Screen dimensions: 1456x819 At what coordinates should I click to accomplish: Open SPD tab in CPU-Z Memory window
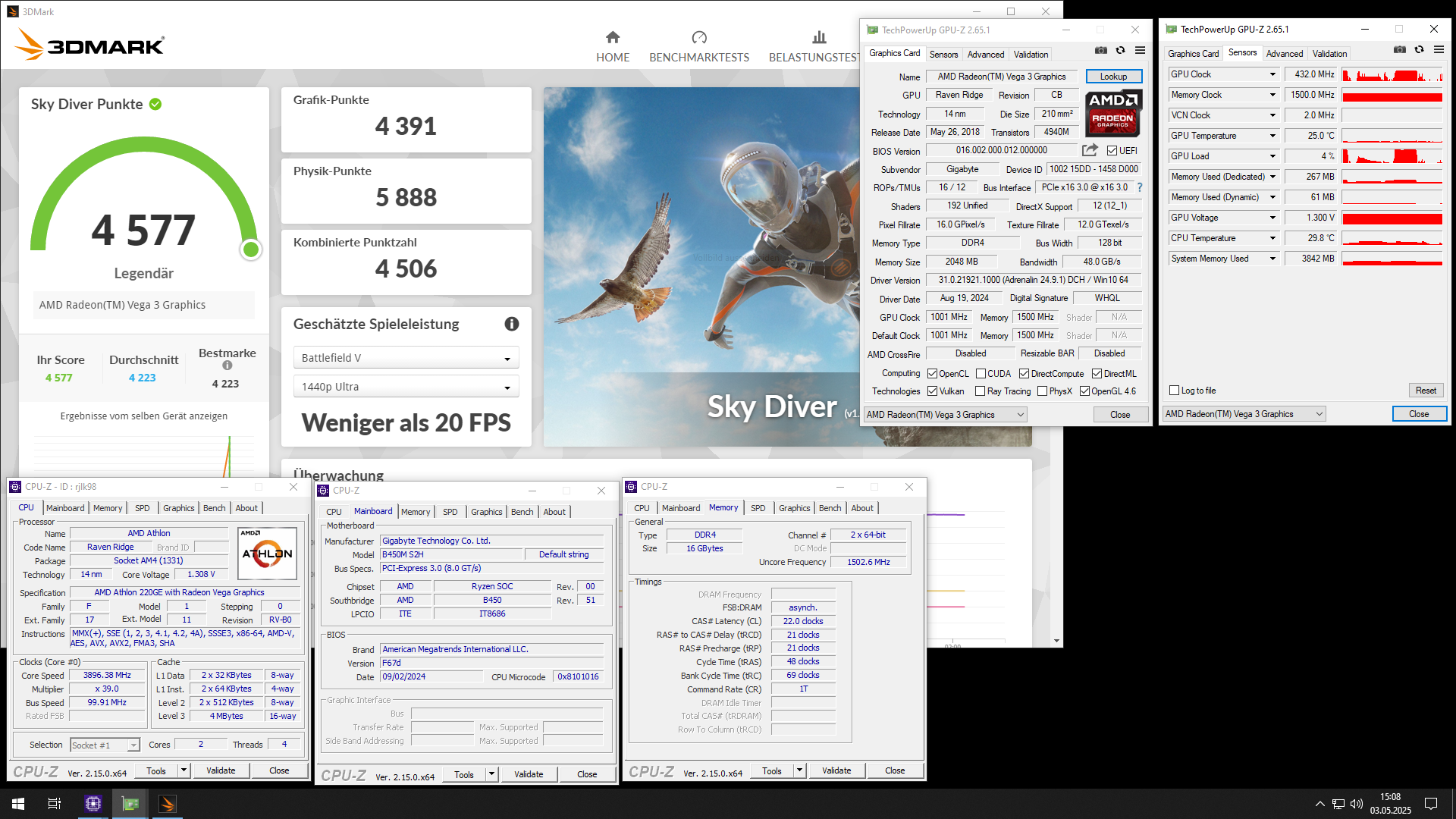(758, 508)
